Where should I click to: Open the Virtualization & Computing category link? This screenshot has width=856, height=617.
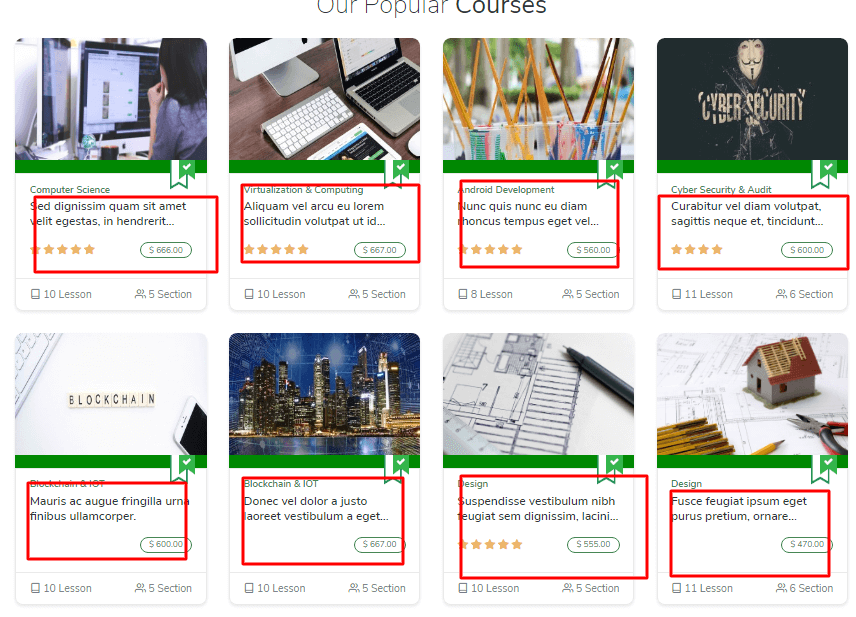tap(304, 190)
